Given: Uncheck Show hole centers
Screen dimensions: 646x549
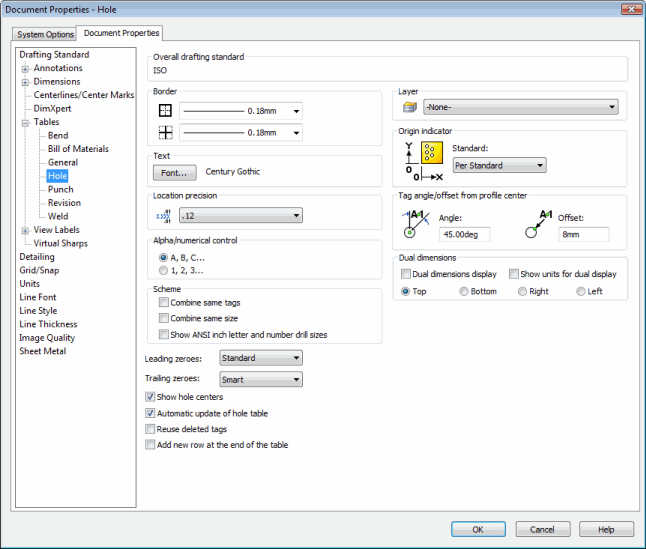Looking at the screenshot, I should click(150, 397).
